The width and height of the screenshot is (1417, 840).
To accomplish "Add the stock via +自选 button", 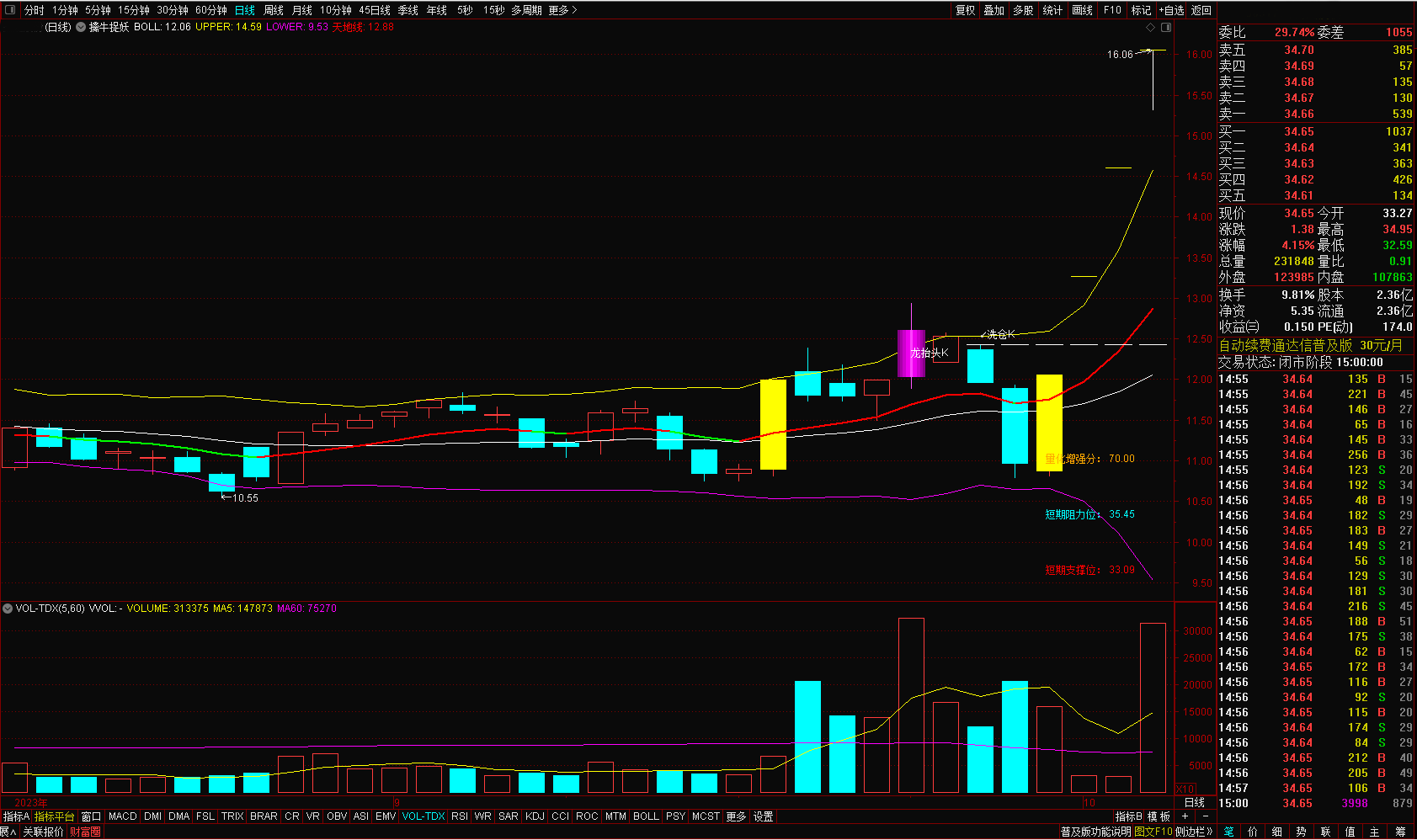I will [x=1171, y=10].
